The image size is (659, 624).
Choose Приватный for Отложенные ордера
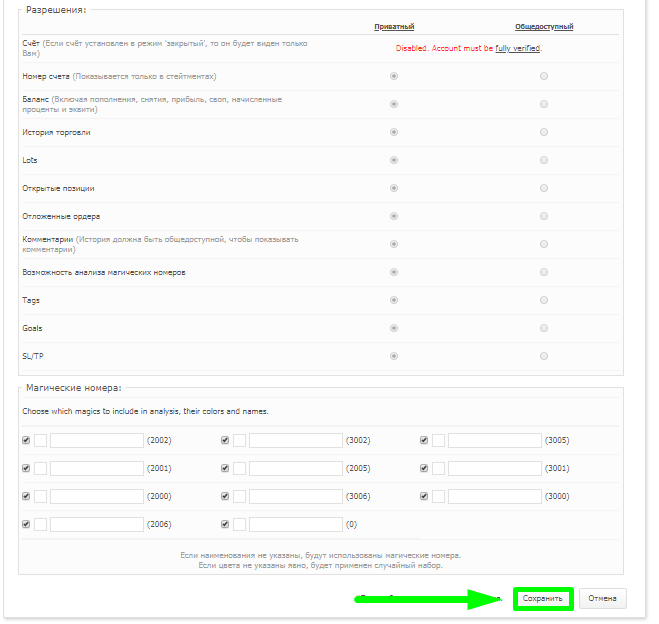point(393,216)
